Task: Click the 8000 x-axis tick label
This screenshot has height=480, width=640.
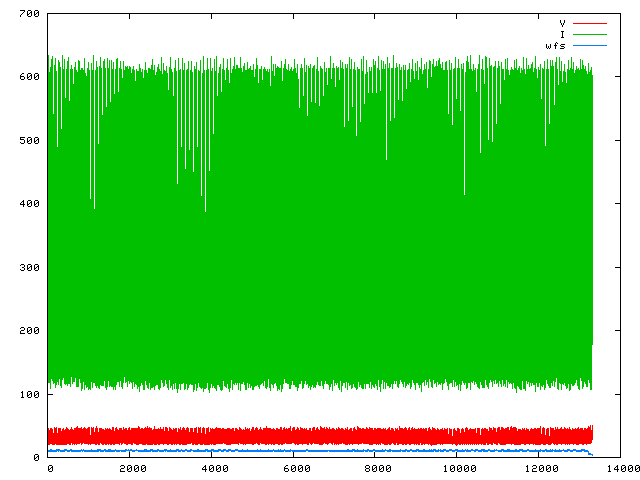Action: [x=377, y=469]
